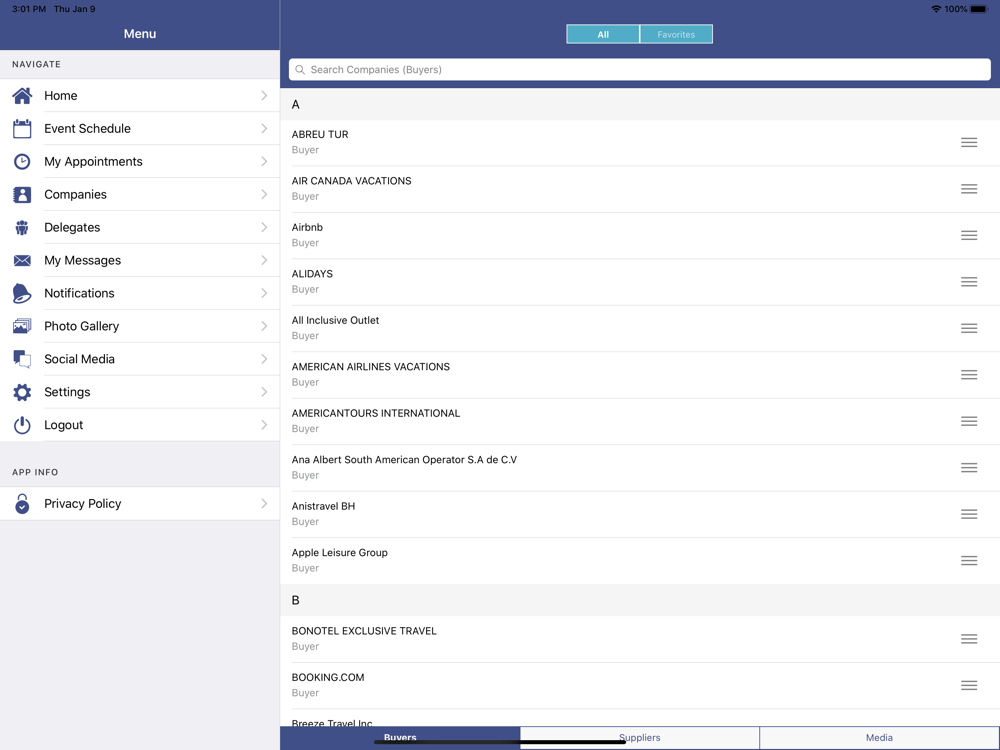Click the My Messages row chevron
1000x750 pixels.
tap(264, 260)
